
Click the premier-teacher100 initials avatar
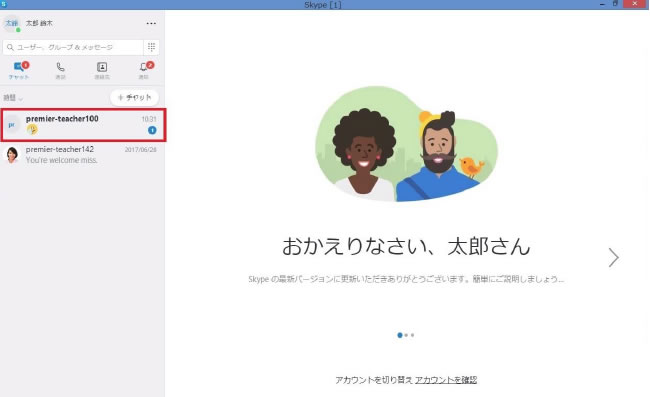pos(12,125)
